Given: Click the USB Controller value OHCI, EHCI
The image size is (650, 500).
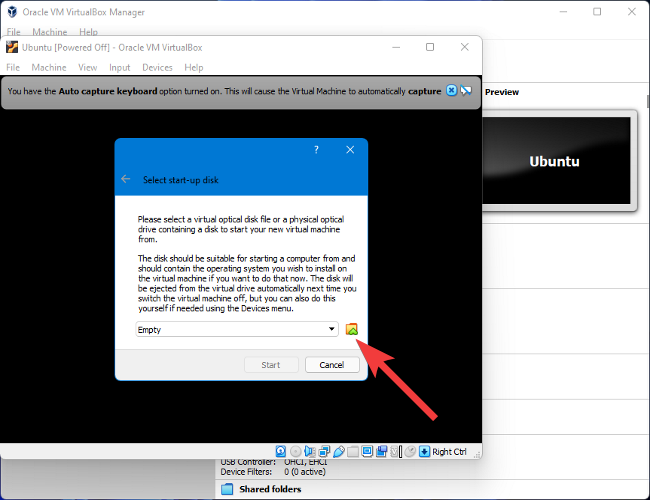Looking at the screenshot, I should (x=306, y=462).
